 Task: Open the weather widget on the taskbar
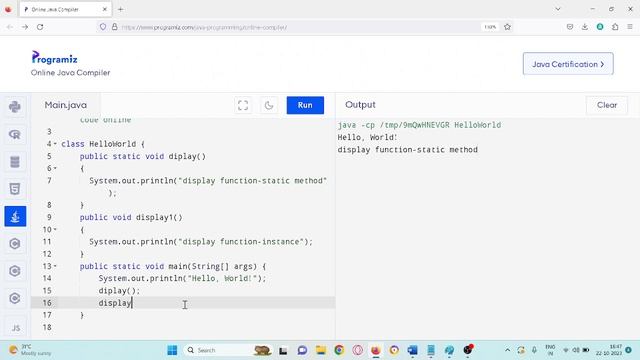[x=31, y=350]
